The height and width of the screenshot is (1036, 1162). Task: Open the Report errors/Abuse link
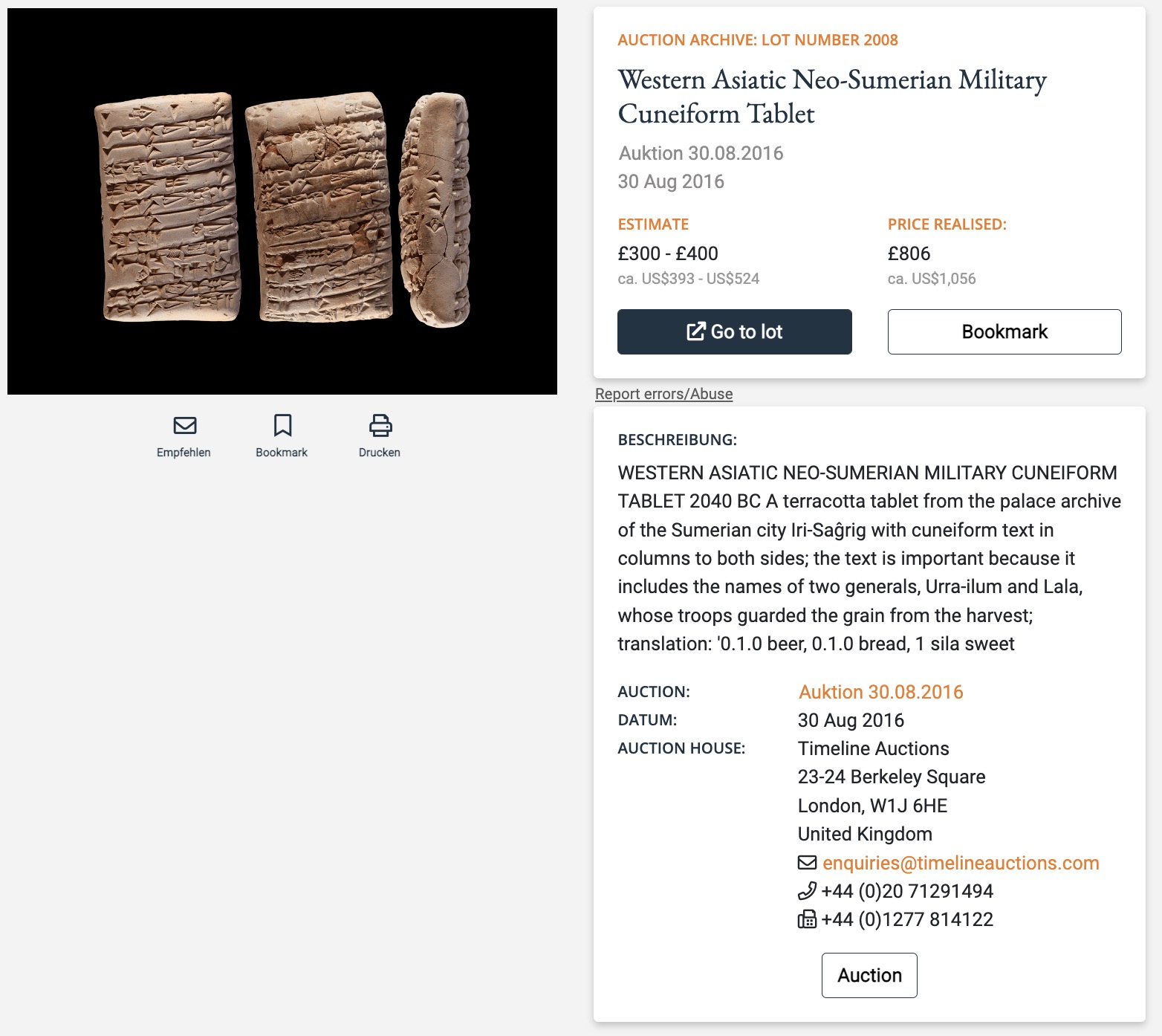coord(663,394)
